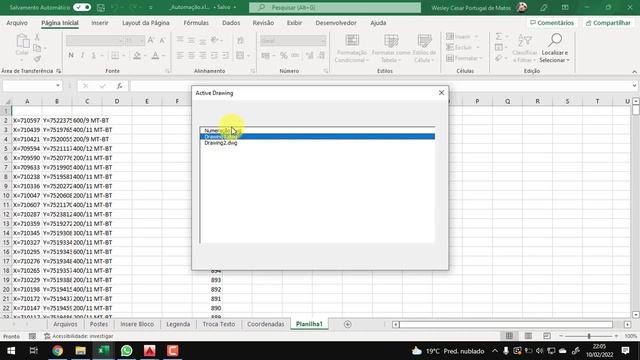Image resolution: width=640 pixels, height=360 pixels.
Task: Click the Compartilhar button
Action: point(608,23)
